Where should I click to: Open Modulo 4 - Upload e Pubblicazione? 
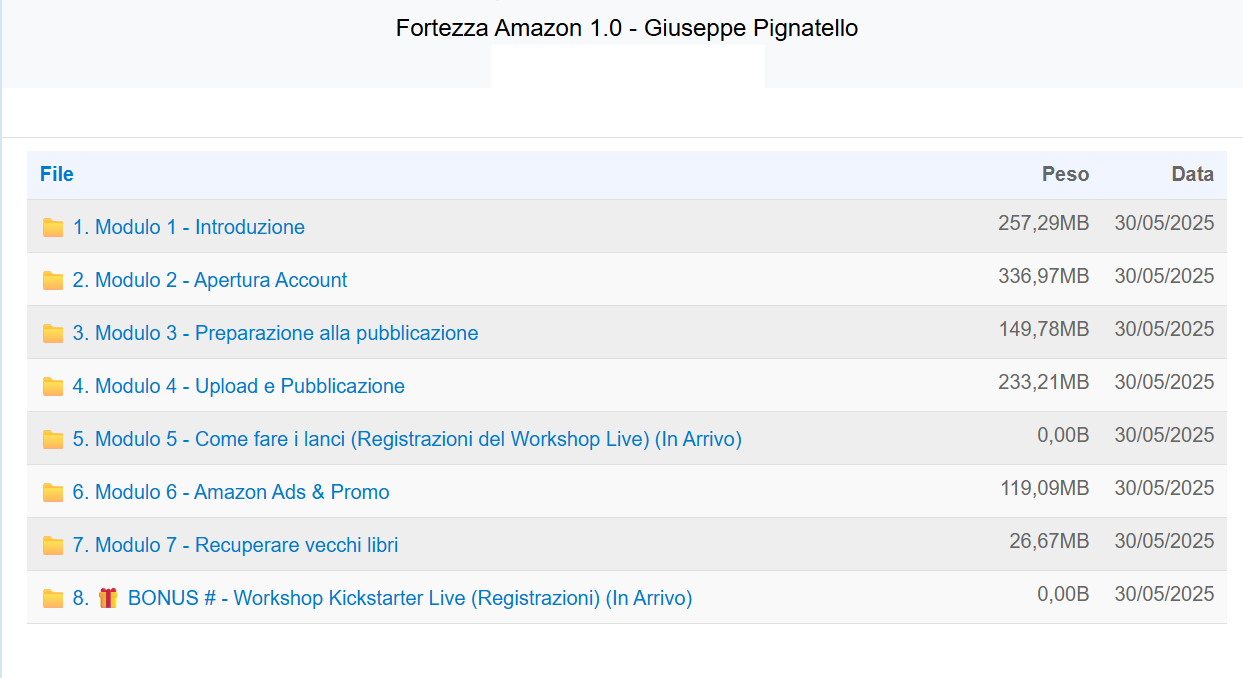[239, 386]
